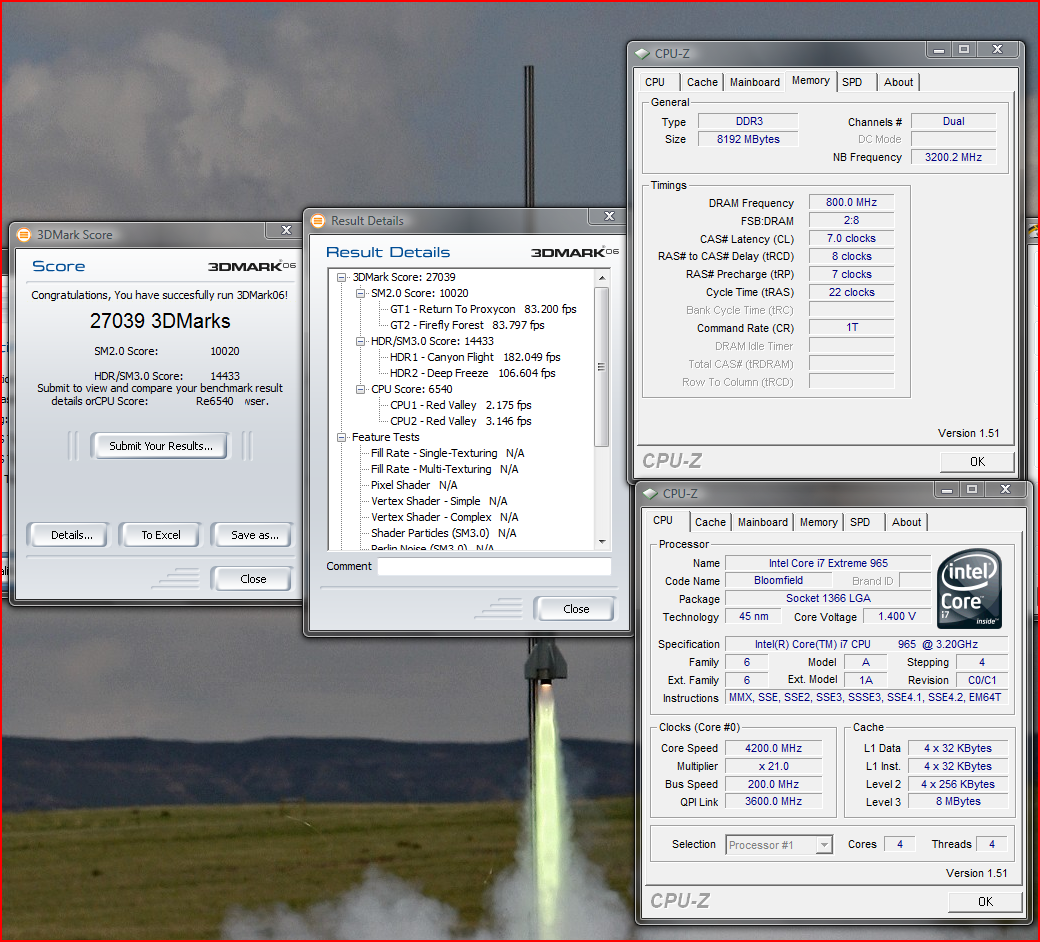Switch to Memory tab in lower CPU-Z
This screenshot has width=1040, height=942.
(818, 522)
